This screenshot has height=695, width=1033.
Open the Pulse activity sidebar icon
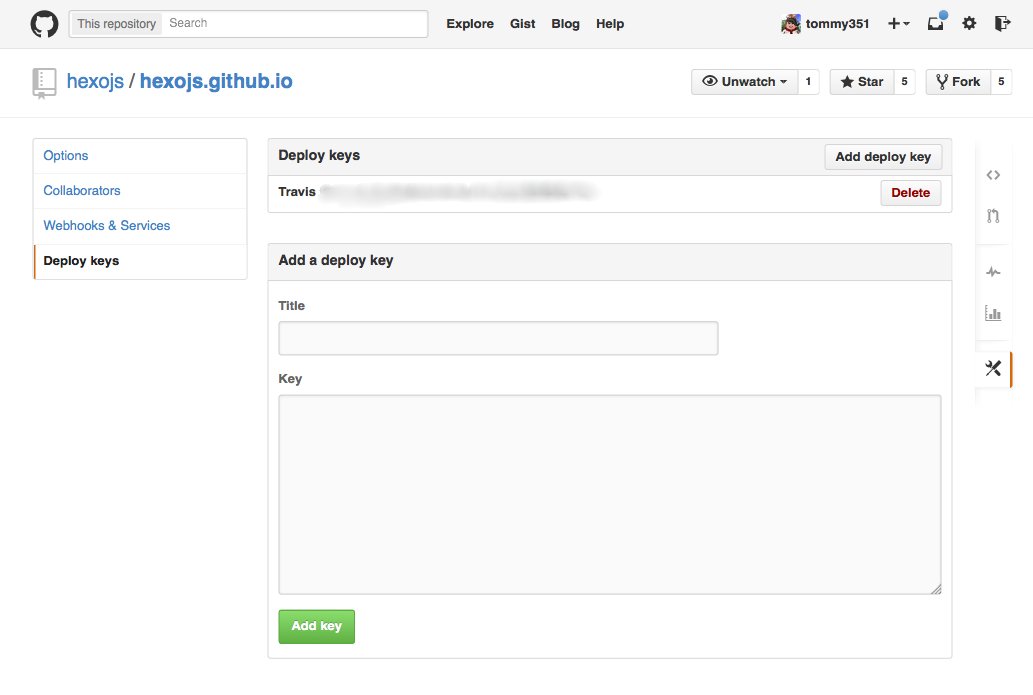point(992,272)
